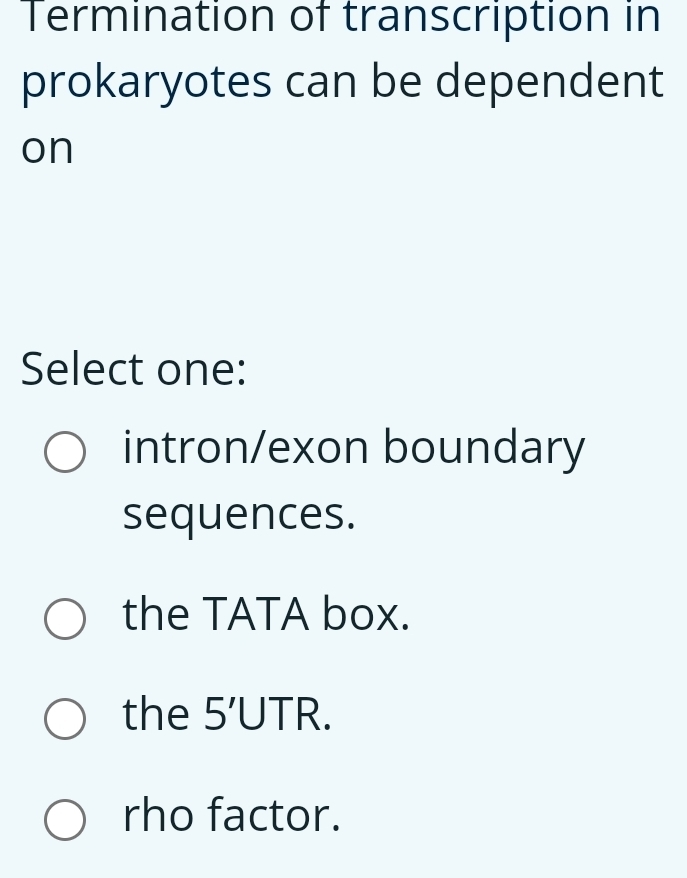Click the Select one label
The image size is (687, 878).
pyautogui.click(x=133, y=368)
